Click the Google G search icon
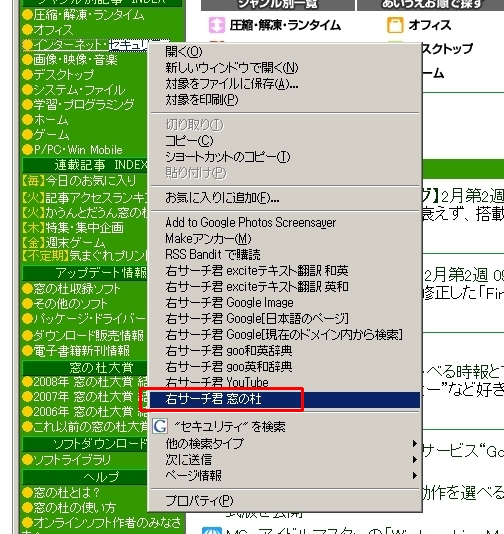The height and width of the screenshot is (534, 504). click(x=160, y=426)
